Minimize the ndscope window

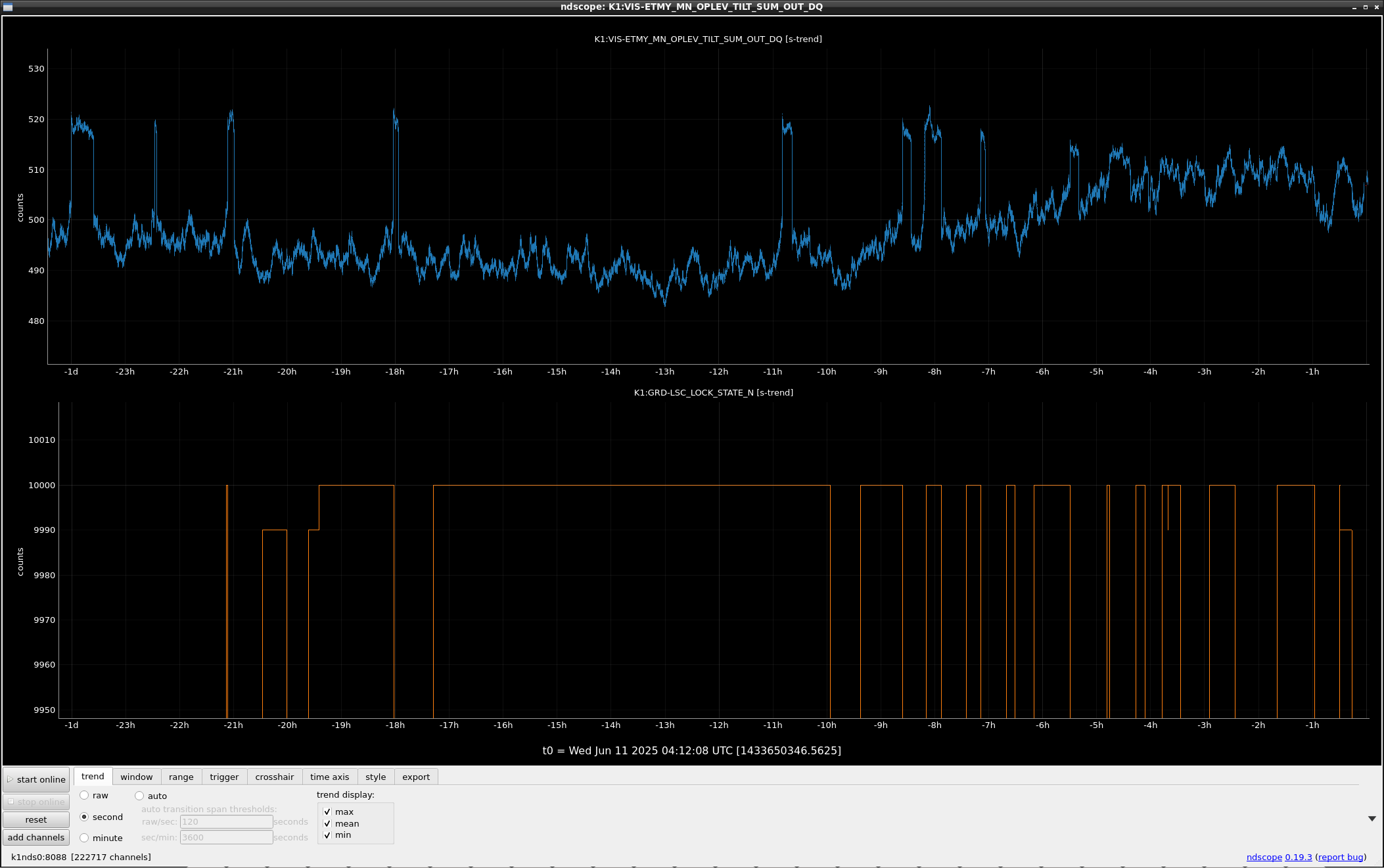(x=1354, y=7)
